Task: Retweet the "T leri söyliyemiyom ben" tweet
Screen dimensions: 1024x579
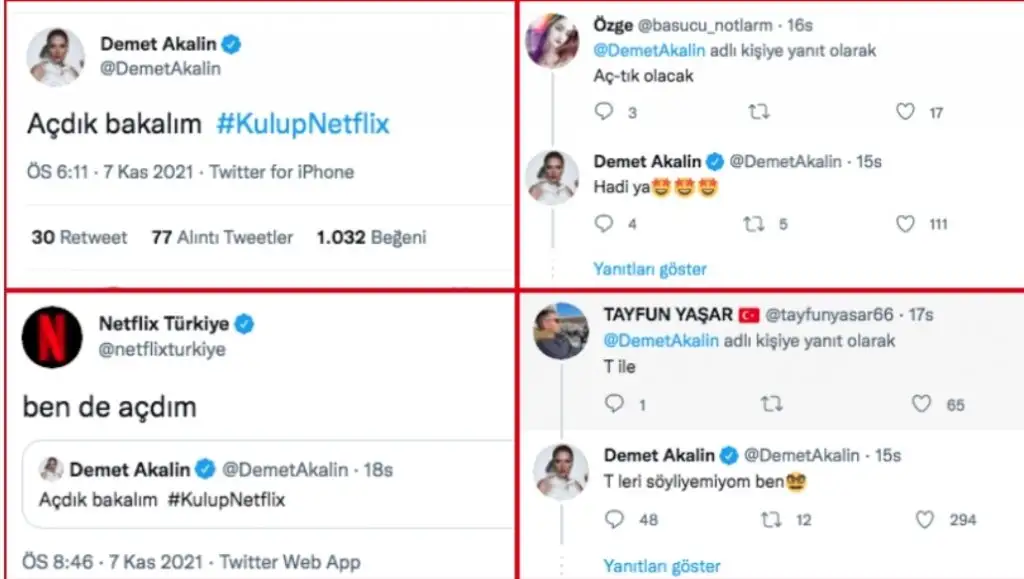Action: 771,519
